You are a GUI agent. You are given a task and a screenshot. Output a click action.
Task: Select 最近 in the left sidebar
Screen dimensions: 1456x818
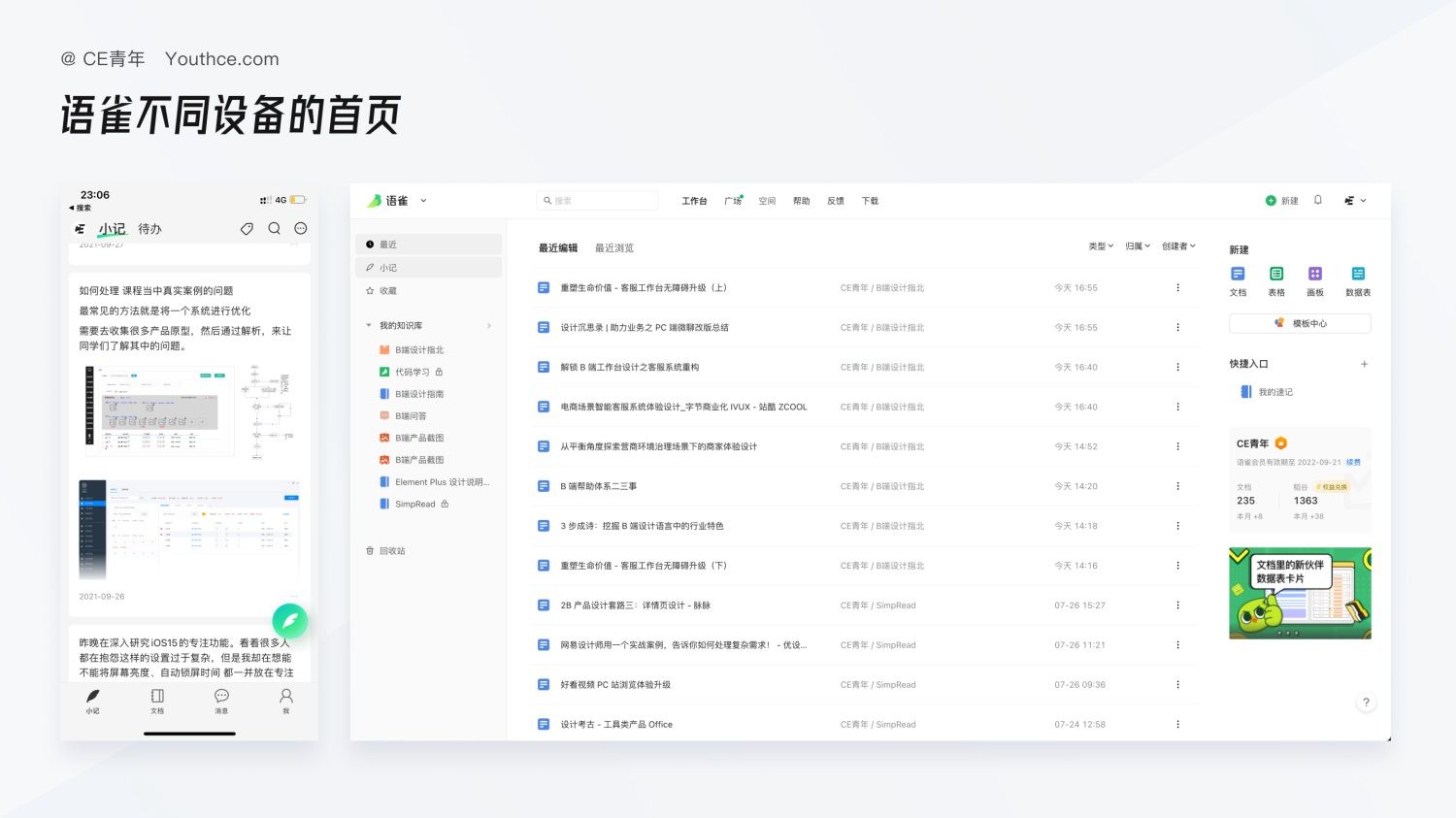(x=430, y=245)
